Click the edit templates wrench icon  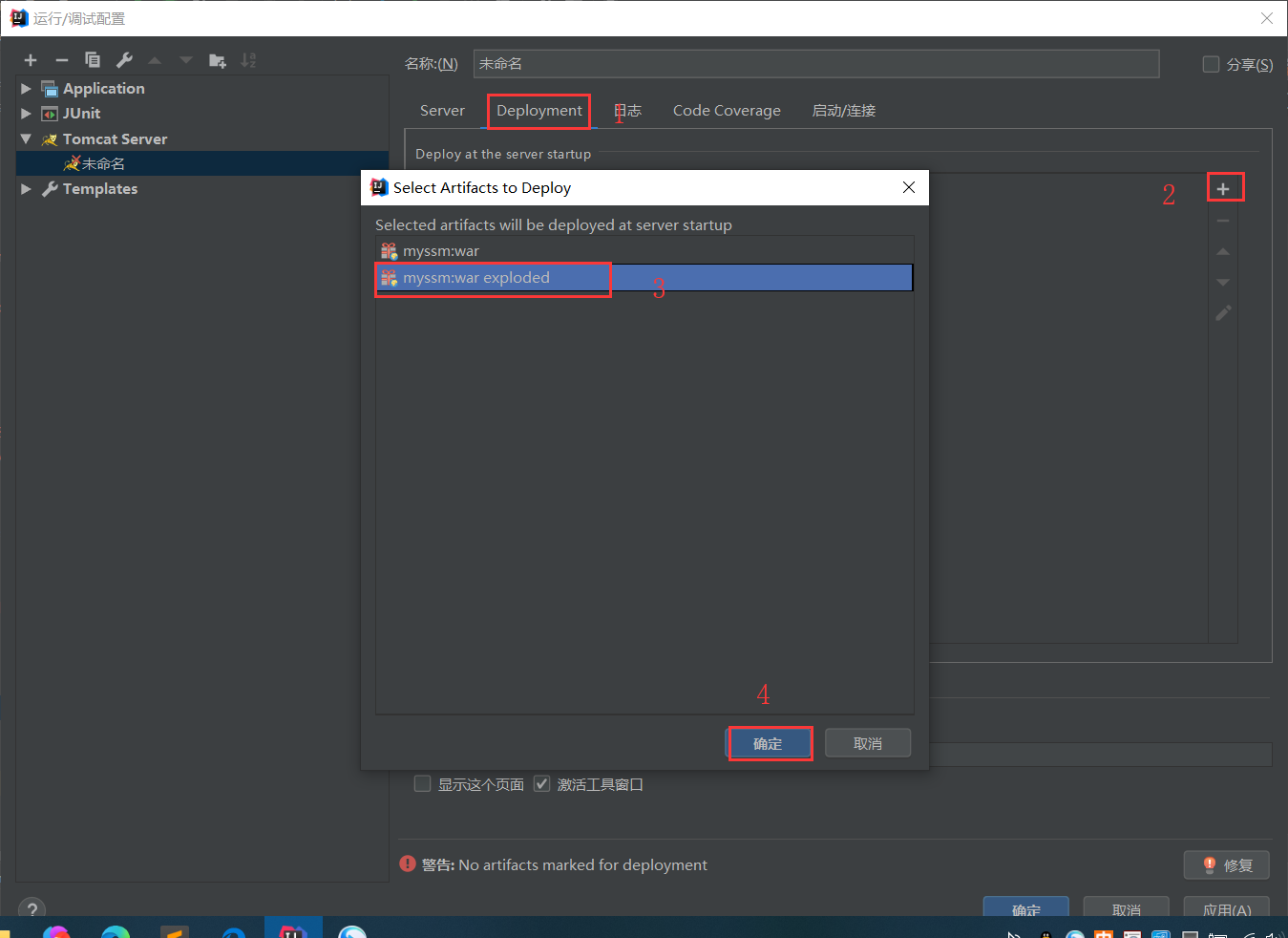124,59
